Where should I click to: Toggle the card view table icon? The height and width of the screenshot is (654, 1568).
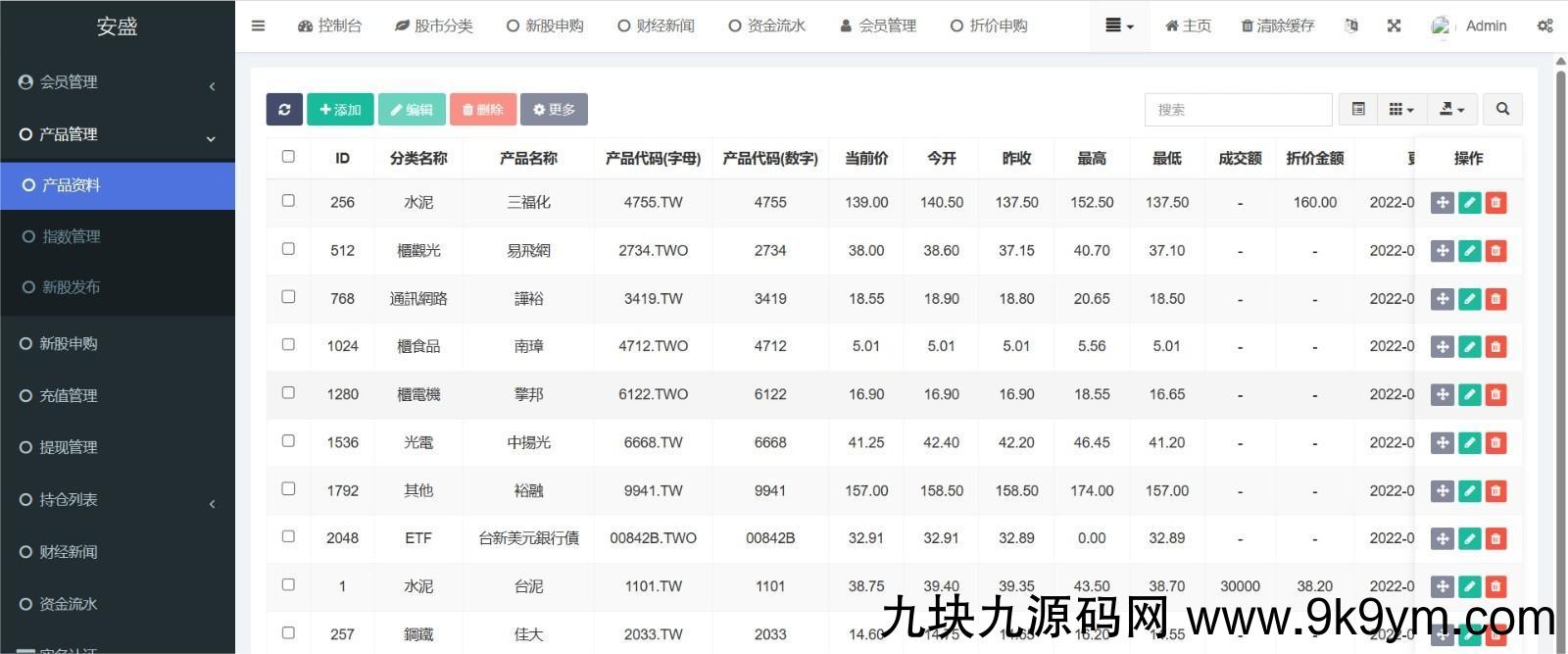coord(1358,109)
